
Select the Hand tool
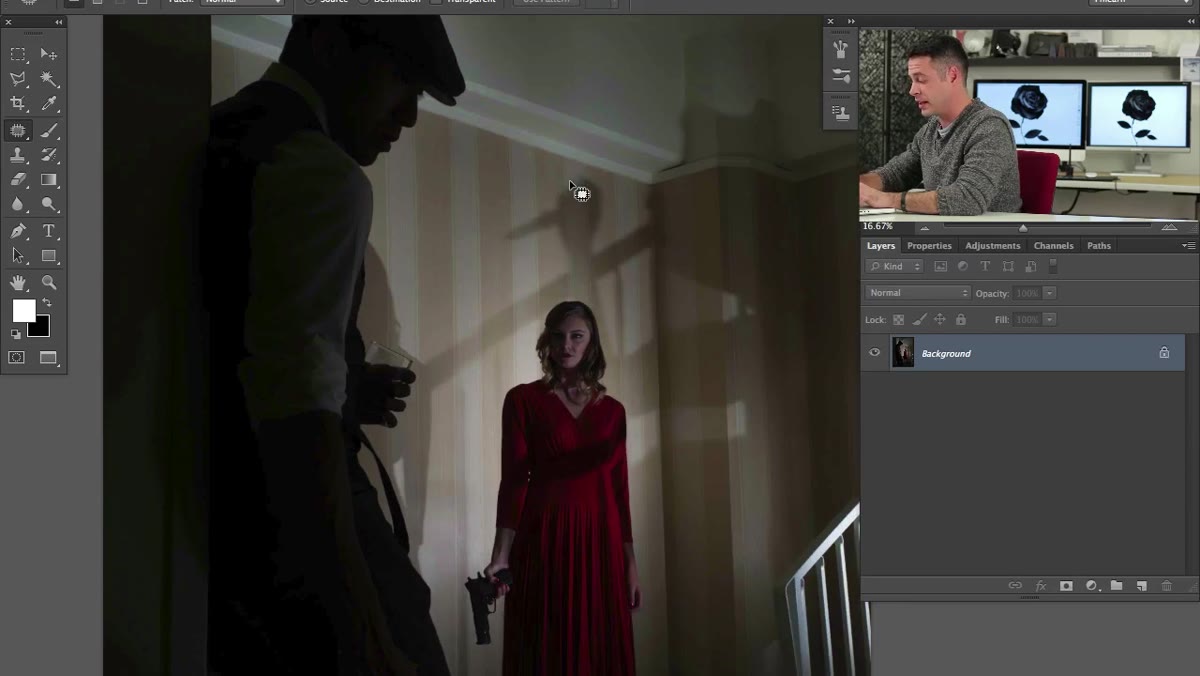[x=18, y=283]
